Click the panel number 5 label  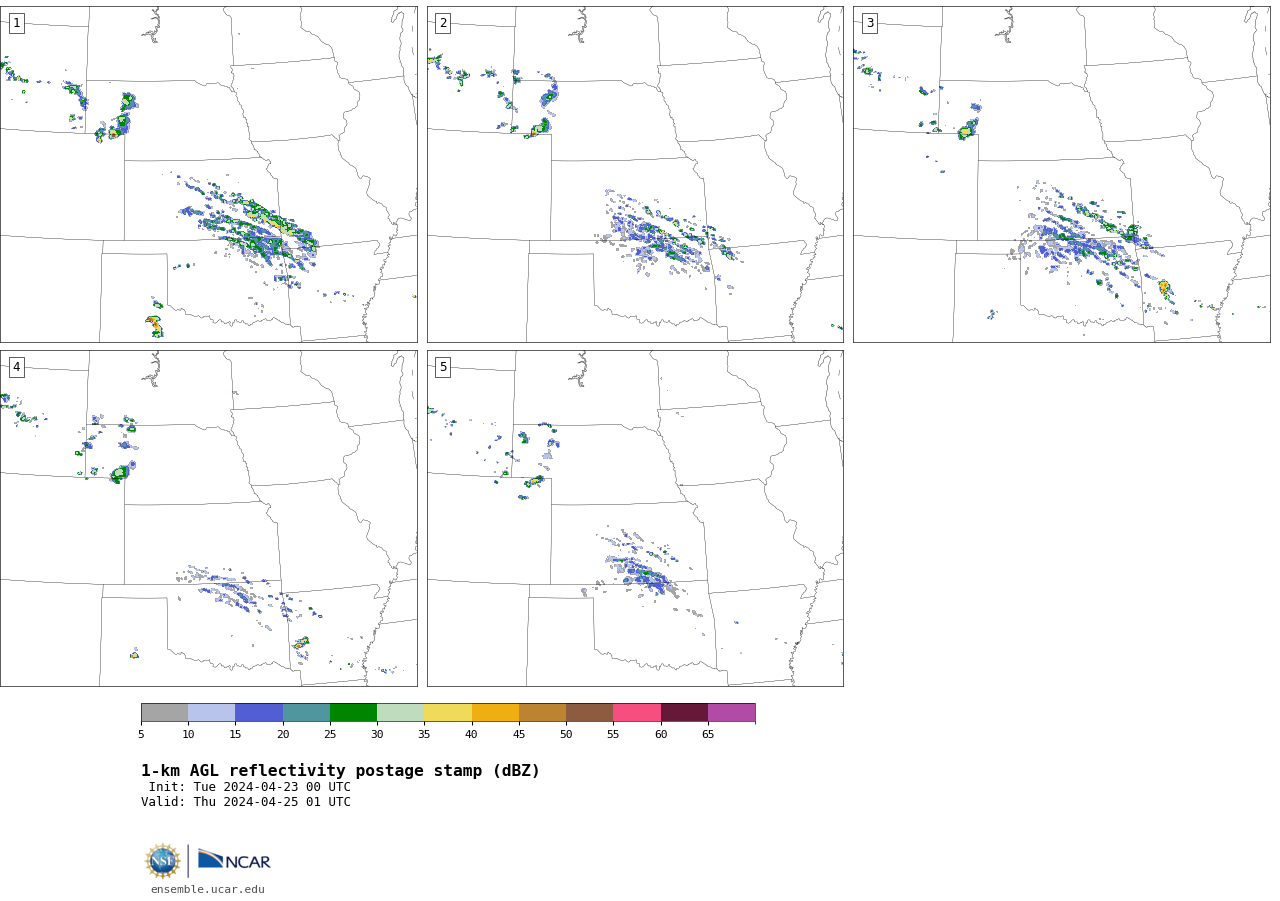pyautogui.click(x=443, y=367)
